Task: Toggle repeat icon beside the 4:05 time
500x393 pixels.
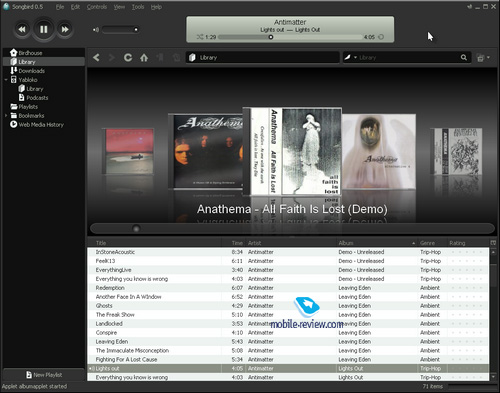Action: click(381, 37)
